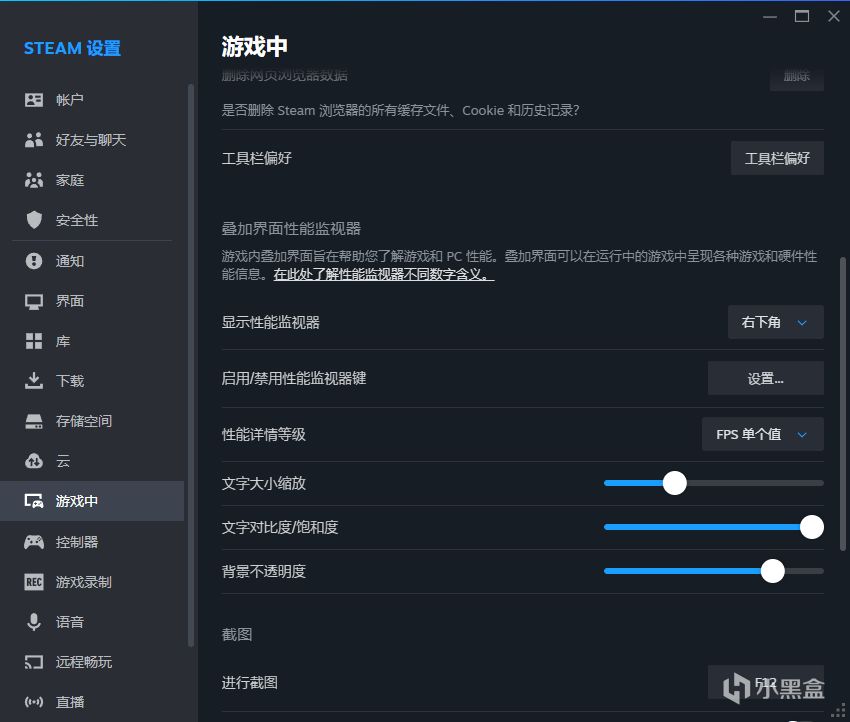Image resolution: width=850 pixels, height=722 pixels.
Task: Click the Interface (界面) monitor icon
Action: [34, 301]
